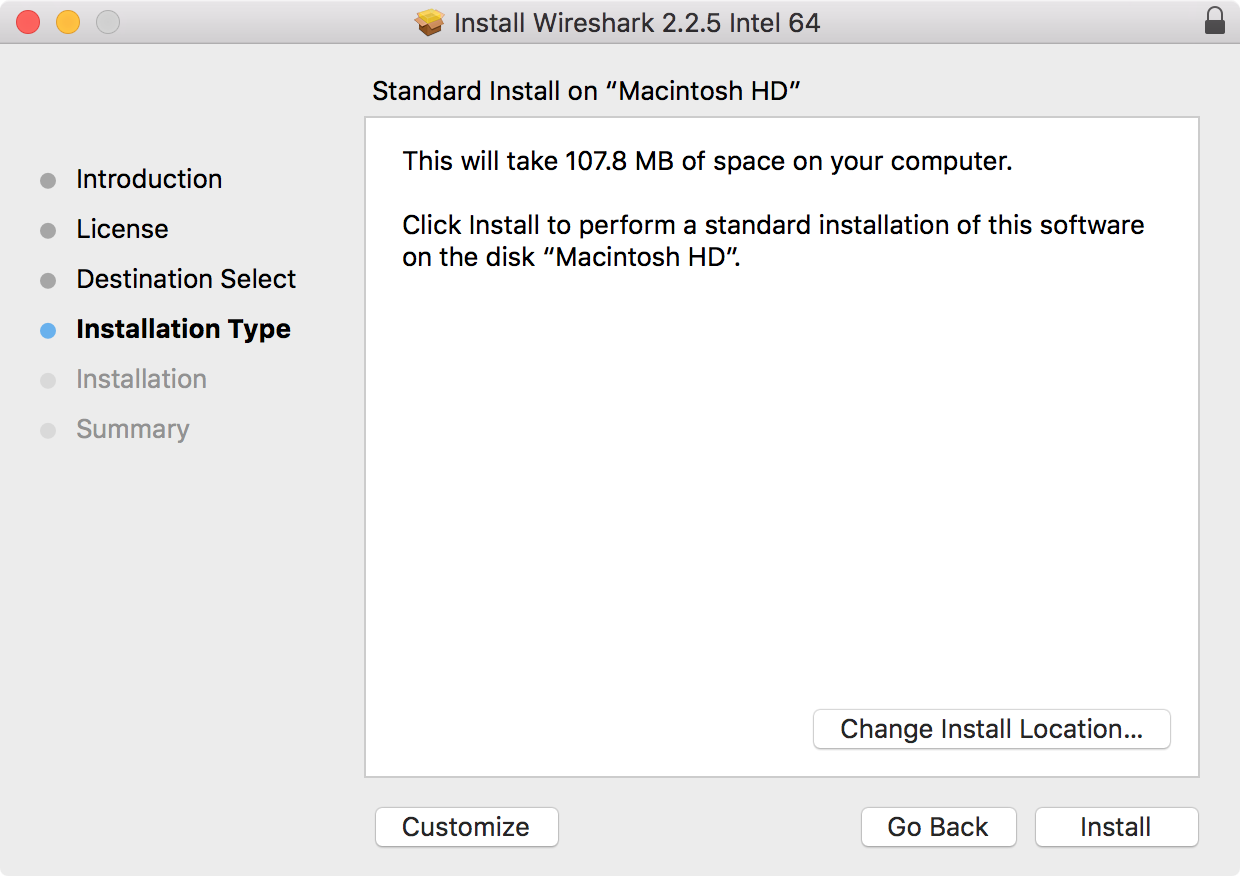Select the Introduction step in the sidebar

click(148, 179)
